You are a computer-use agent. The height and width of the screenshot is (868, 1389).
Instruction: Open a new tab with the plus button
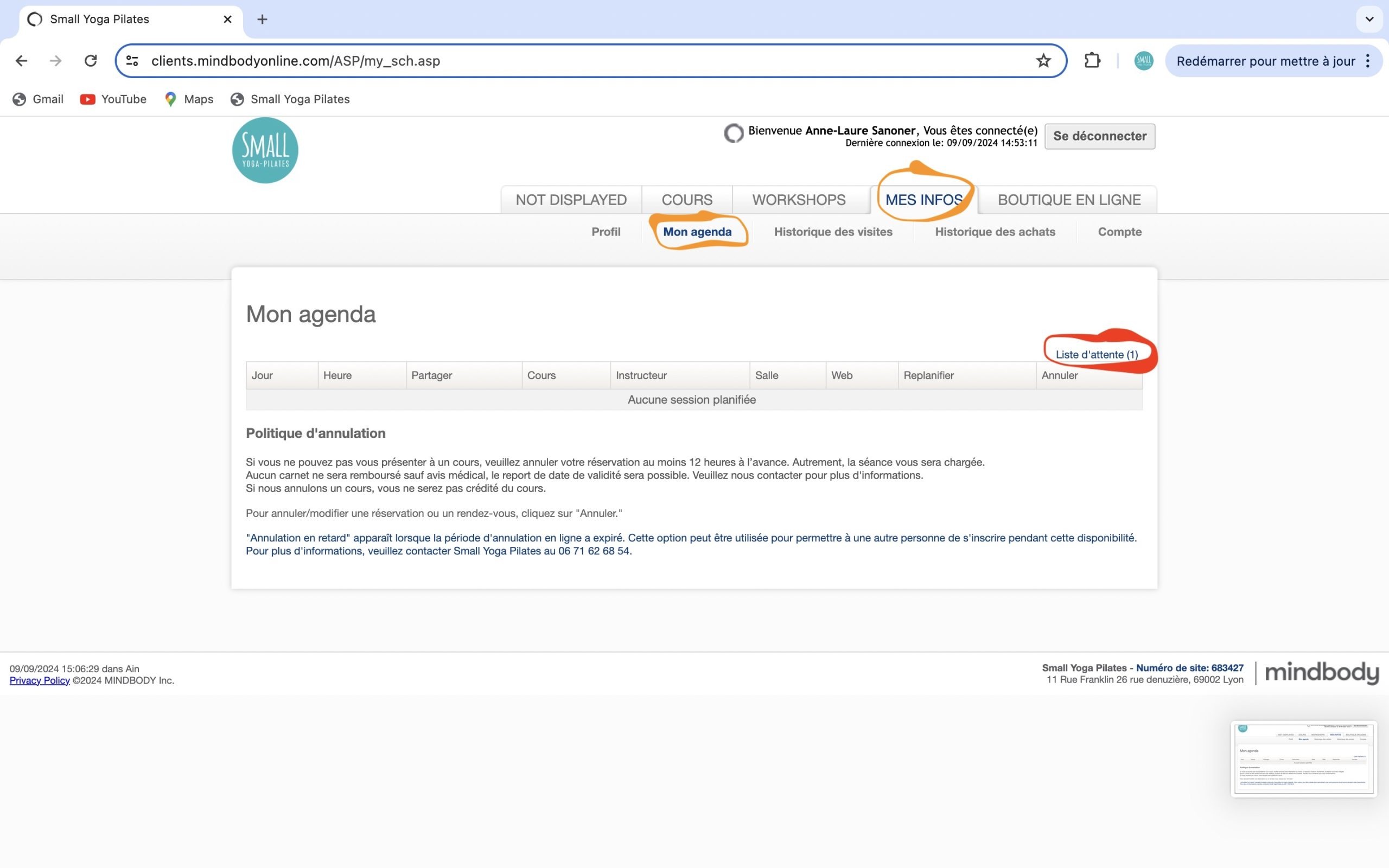pos(262,20)
